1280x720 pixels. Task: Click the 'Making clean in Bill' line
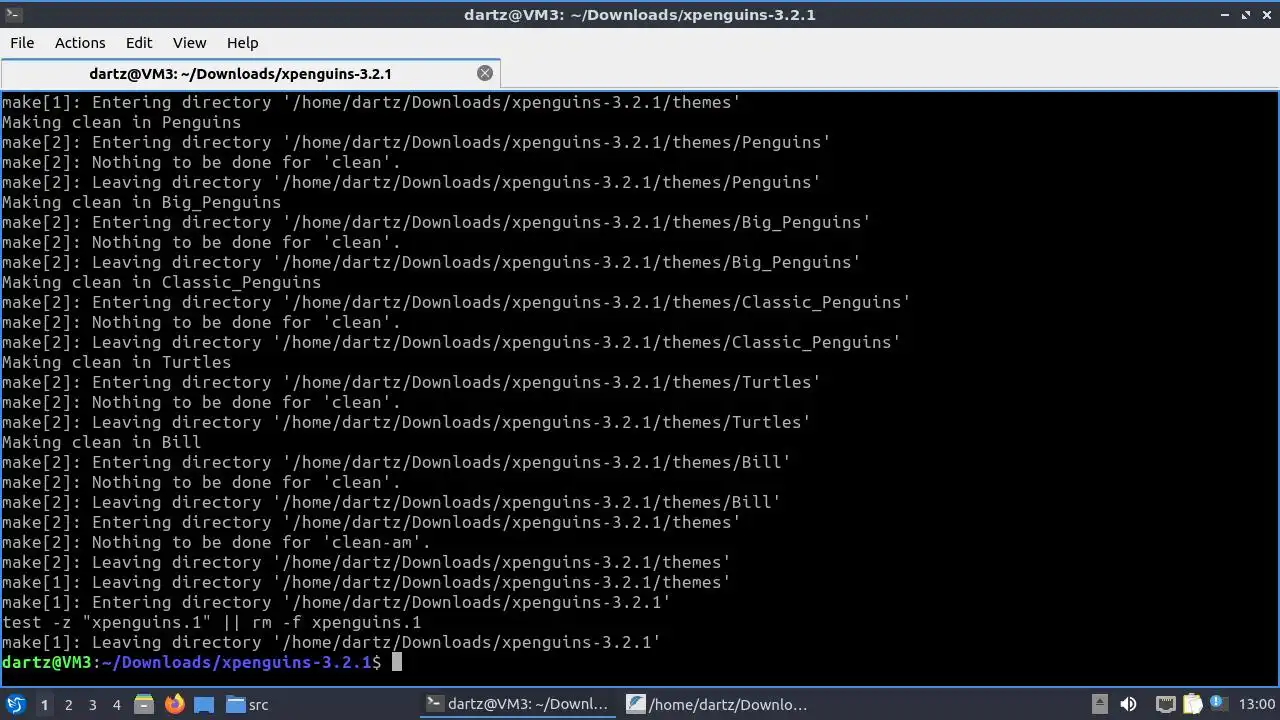(x=101, y=442)
